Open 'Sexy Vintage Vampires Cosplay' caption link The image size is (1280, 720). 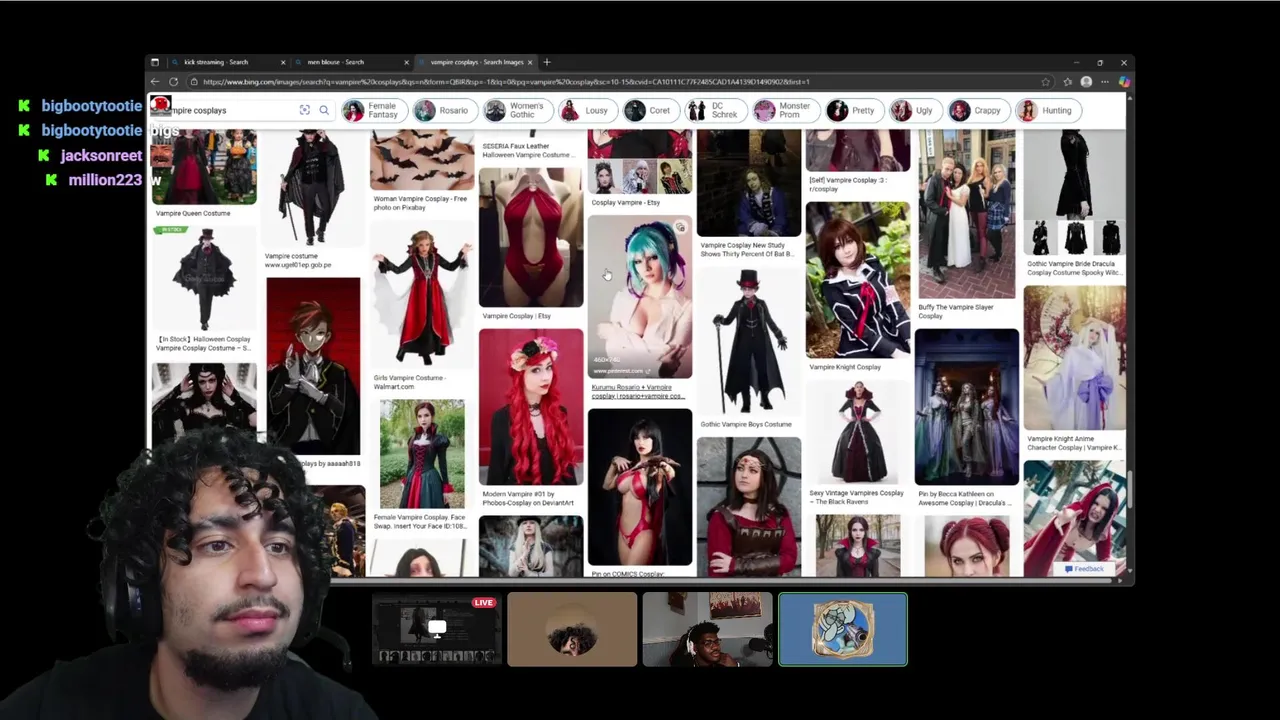[x=856, y=497]
